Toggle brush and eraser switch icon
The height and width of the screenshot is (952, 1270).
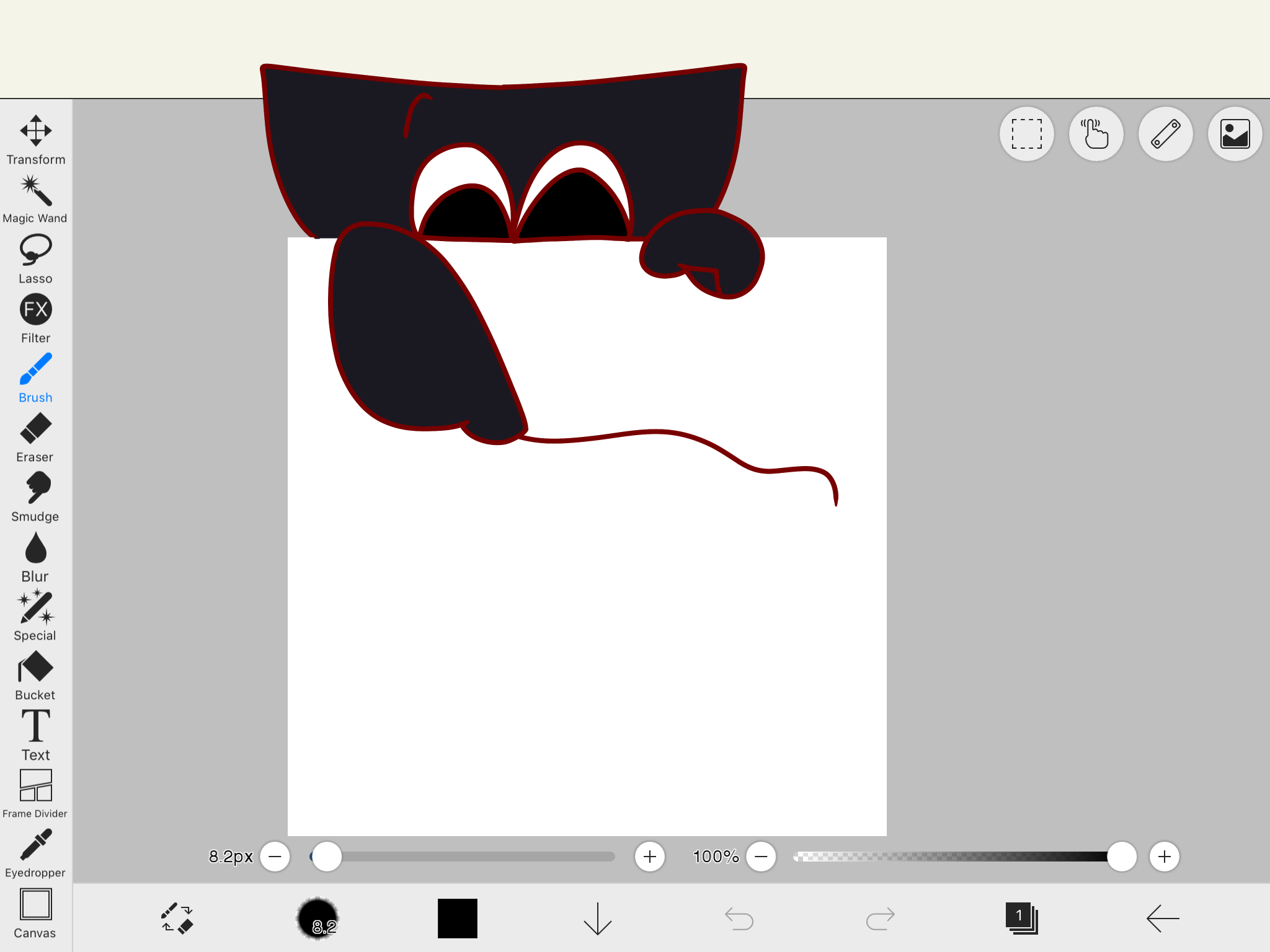point(177,918)
